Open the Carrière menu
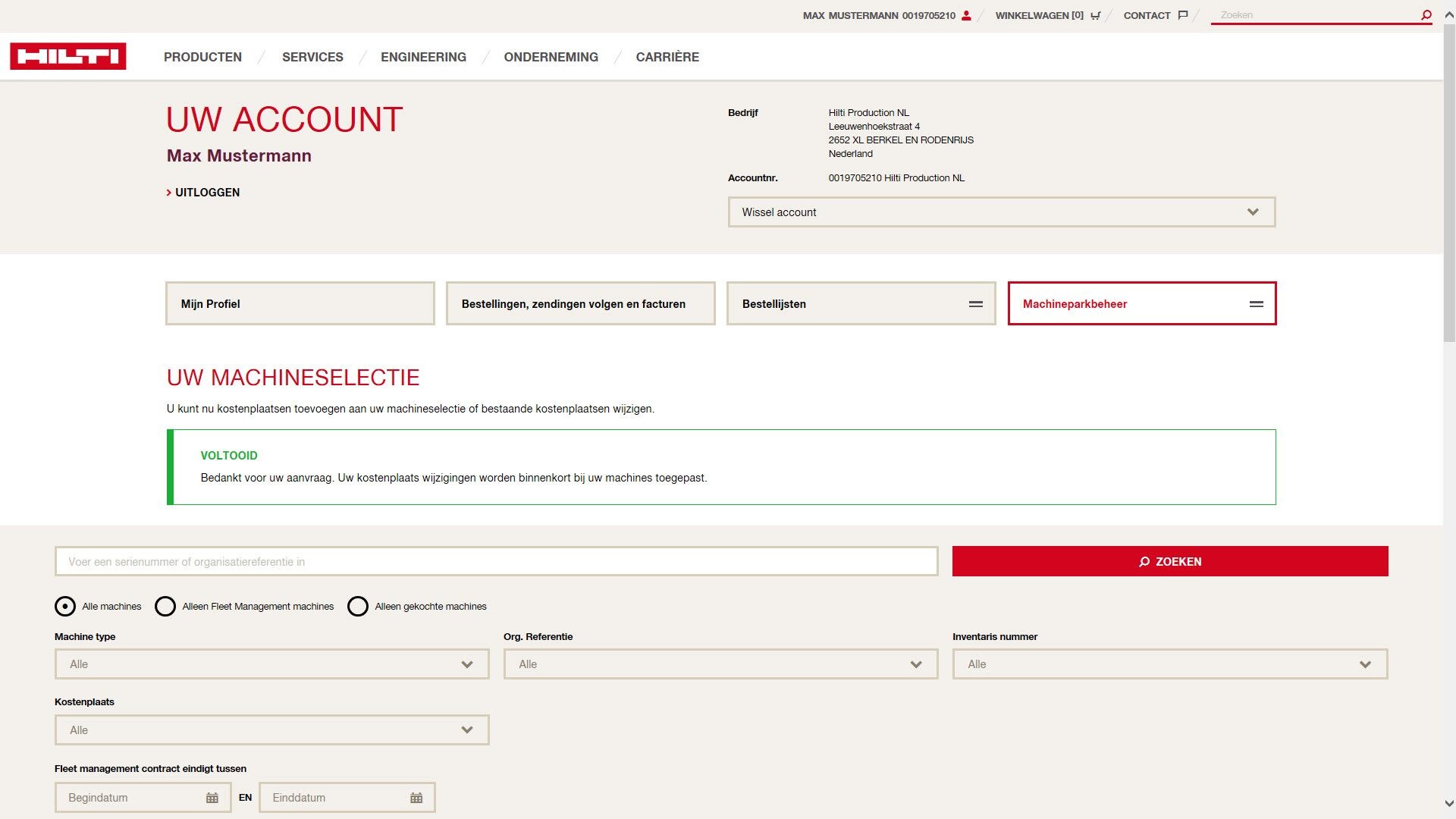 667,57
